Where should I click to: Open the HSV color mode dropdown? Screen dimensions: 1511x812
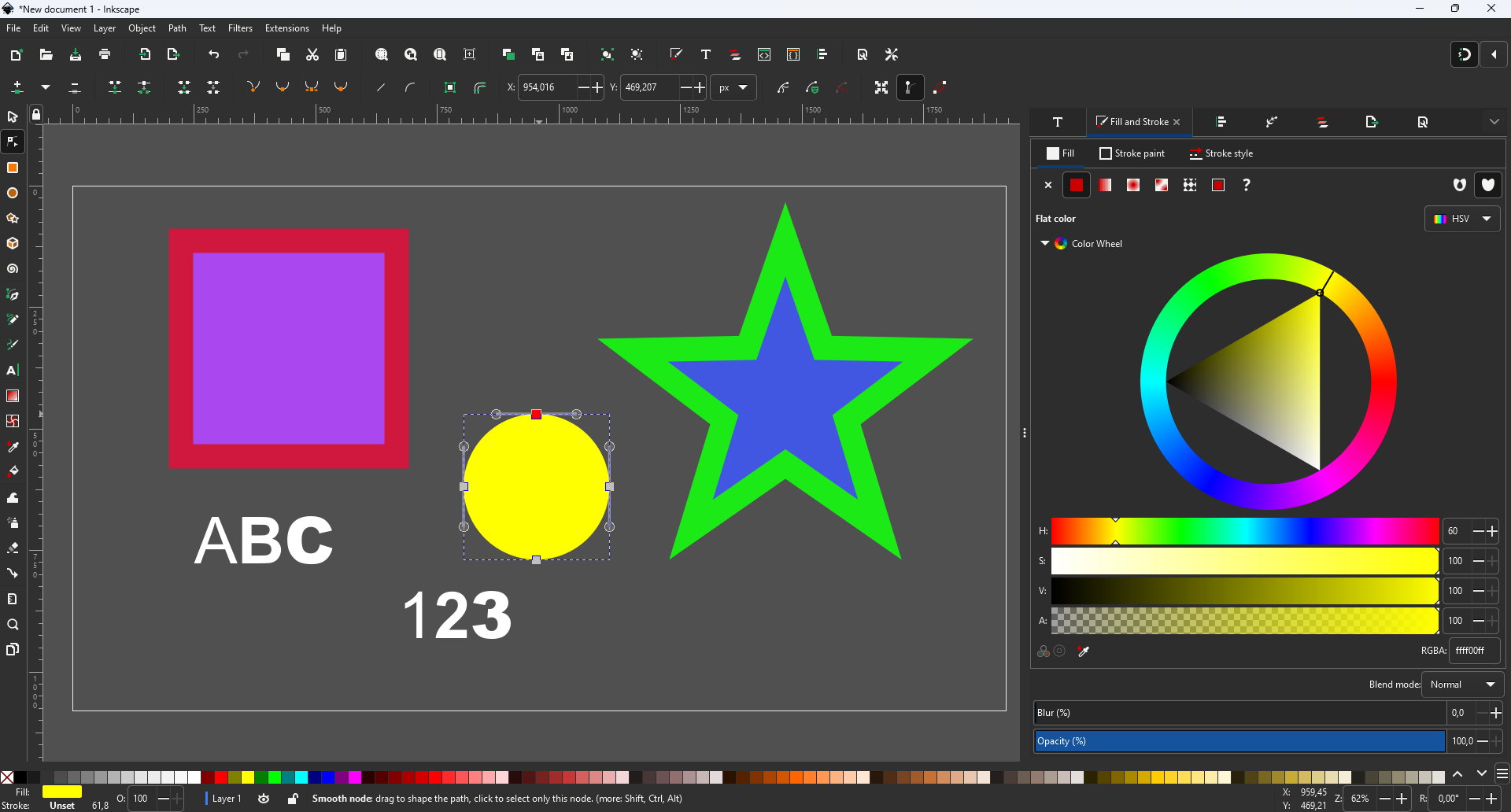1462,219
